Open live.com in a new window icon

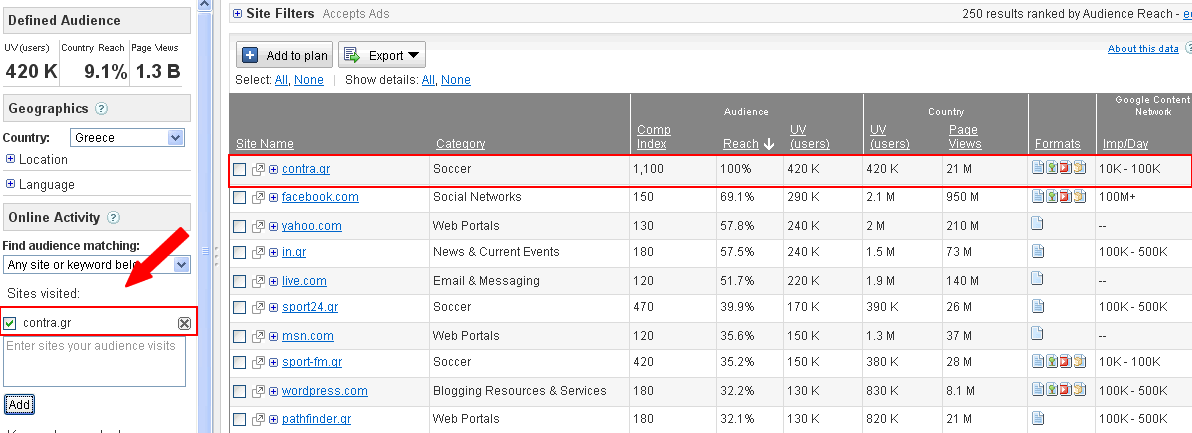pos(258,281)
